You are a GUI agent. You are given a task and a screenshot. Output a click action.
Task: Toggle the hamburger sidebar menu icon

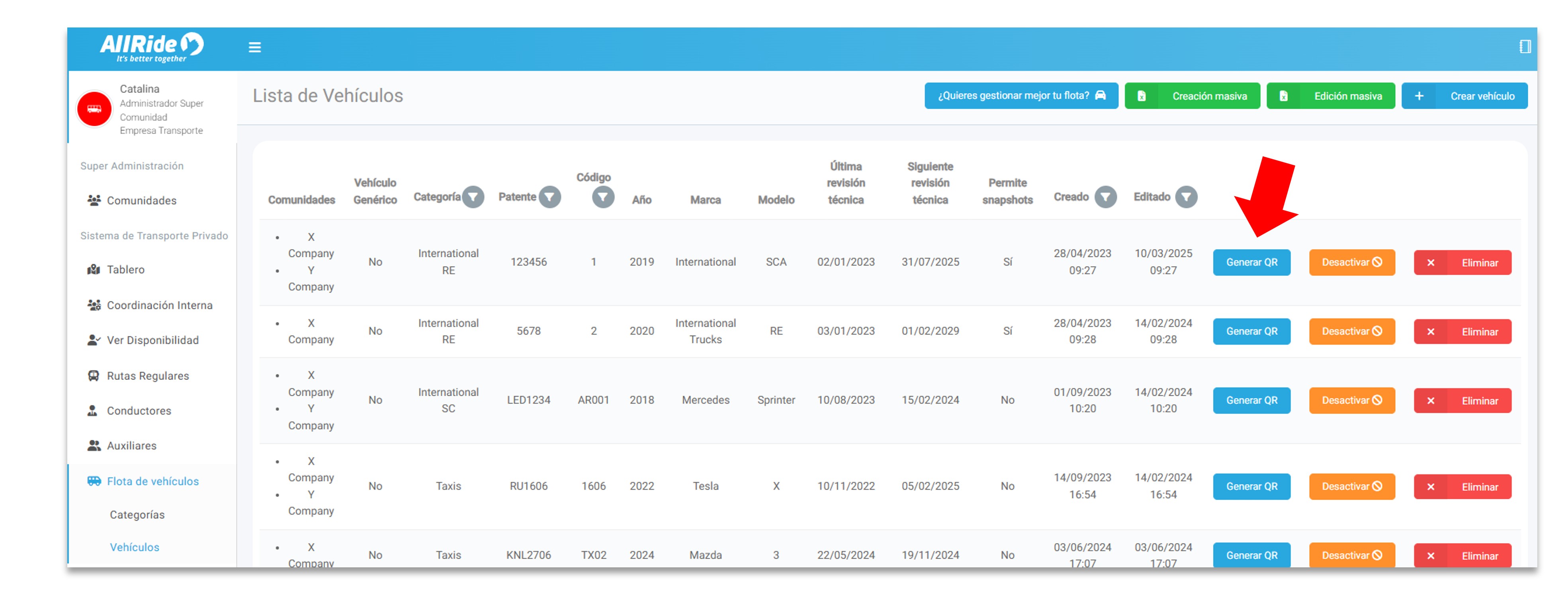click(254, 47)
